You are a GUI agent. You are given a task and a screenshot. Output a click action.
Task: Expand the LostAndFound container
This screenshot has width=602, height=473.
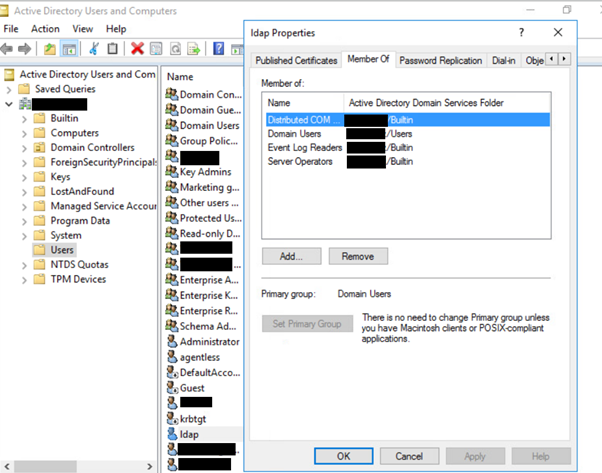[24, 192]
